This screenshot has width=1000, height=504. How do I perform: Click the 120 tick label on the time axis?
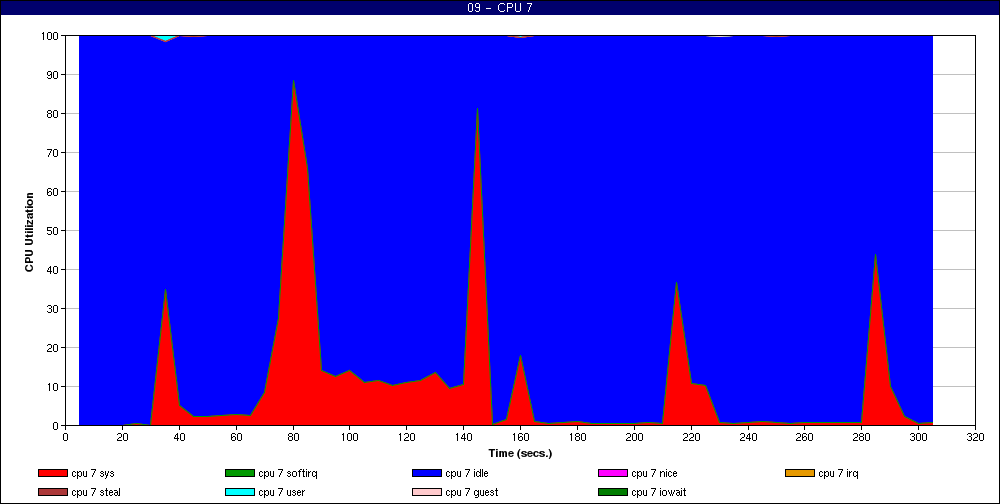pyautogui.click(x=406, y=437)
